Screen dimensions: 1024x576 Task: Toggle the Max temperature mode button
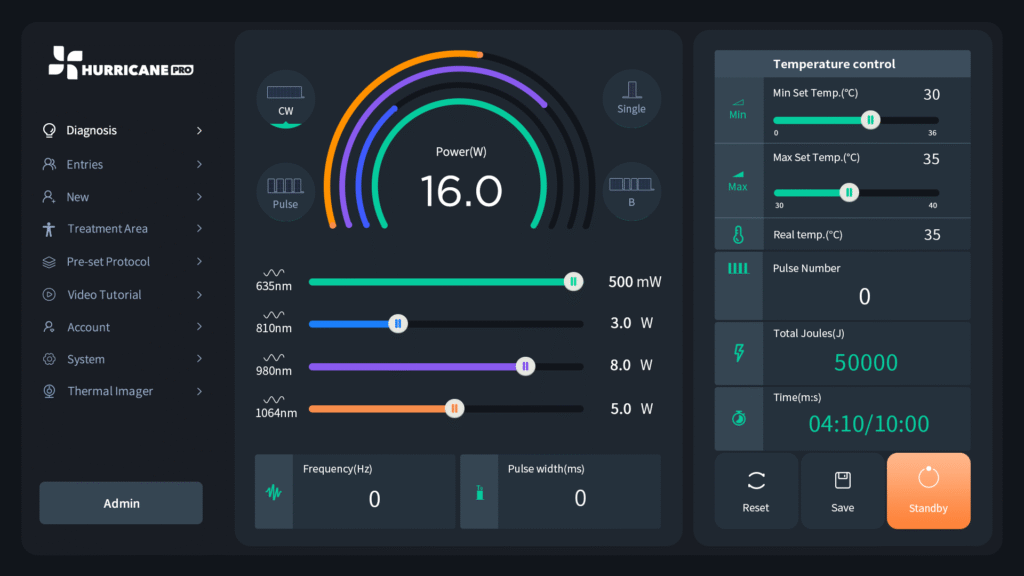coord(738,180)
